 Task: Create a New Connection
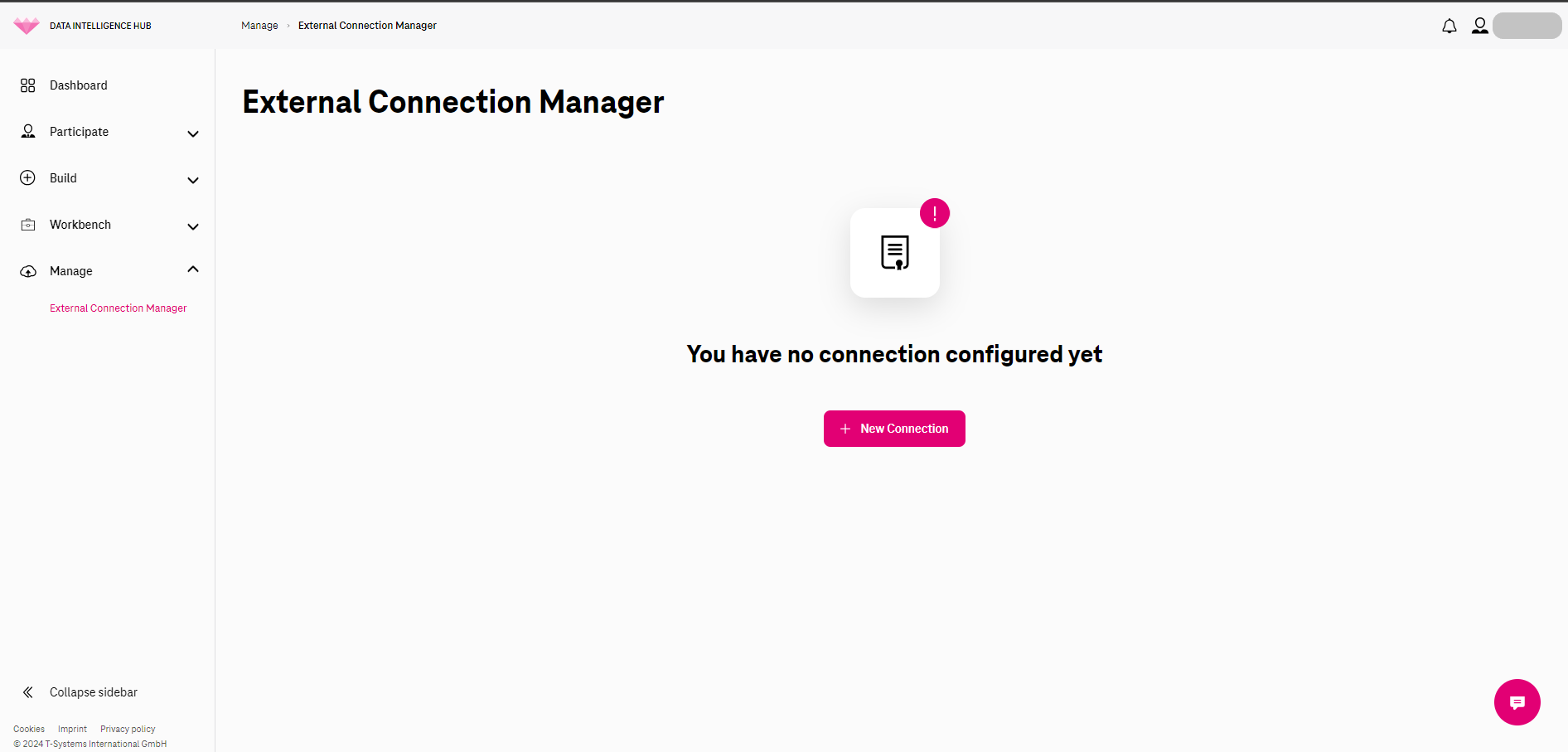pyautogui.click(x=894, y=429)
